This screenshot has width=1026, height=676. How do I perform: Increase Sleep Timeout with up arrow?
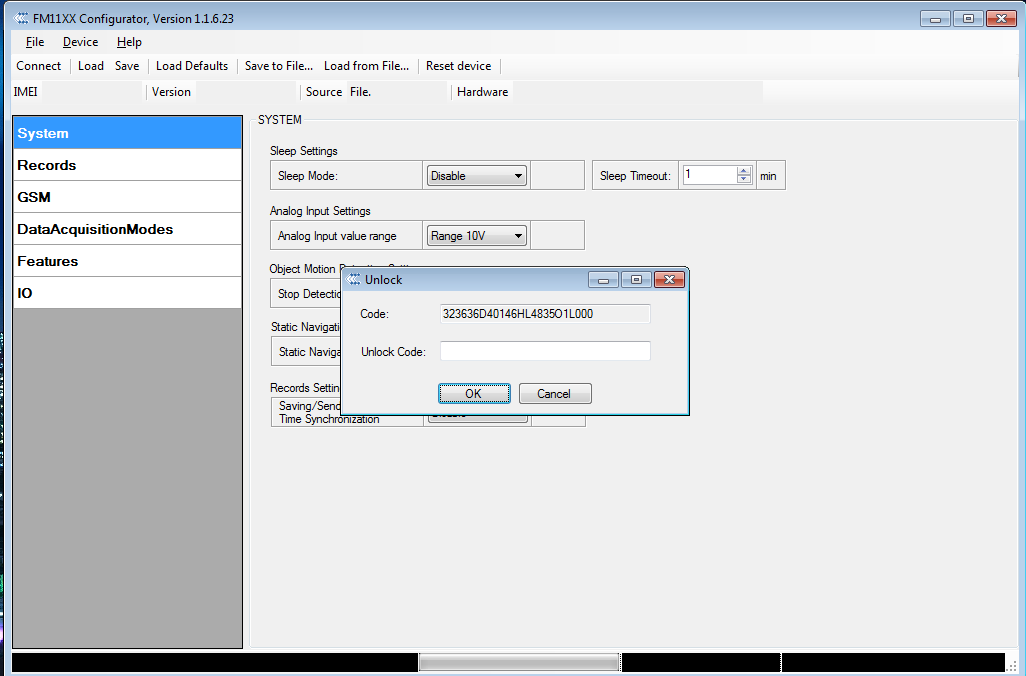pos(743,171)
